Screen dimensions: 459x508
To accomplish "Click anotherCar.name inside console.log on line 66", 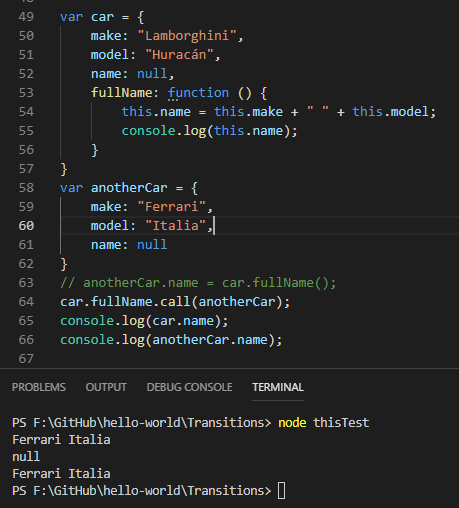I will [210, 340].
